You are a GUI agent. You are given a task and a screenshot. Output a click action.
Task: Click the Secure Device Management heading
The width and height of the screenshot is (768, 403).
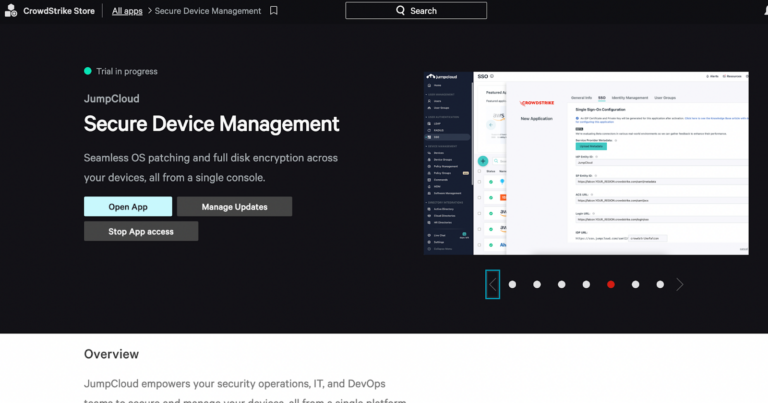[x=211, y=124]
